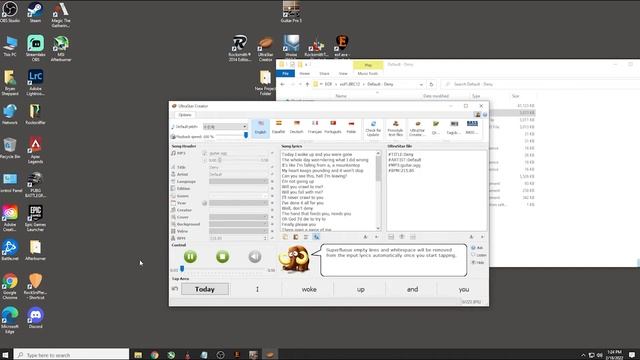Click the undo tap icon left of Today

(175, 289)
